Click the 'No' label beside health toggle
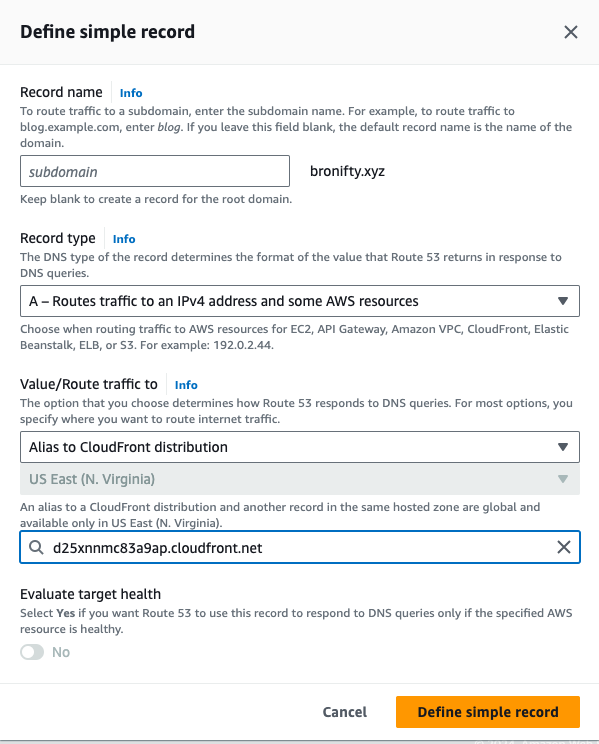 pyautogui.click(x=61, y=652)
